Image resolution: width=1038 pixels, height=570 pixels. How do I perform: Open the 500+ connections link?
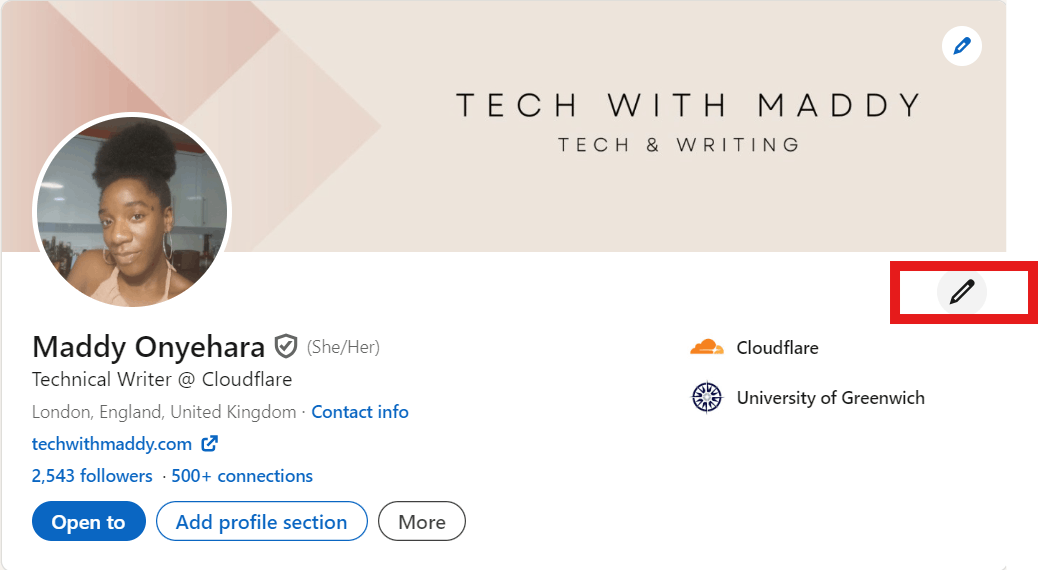(x=242, y=475)
